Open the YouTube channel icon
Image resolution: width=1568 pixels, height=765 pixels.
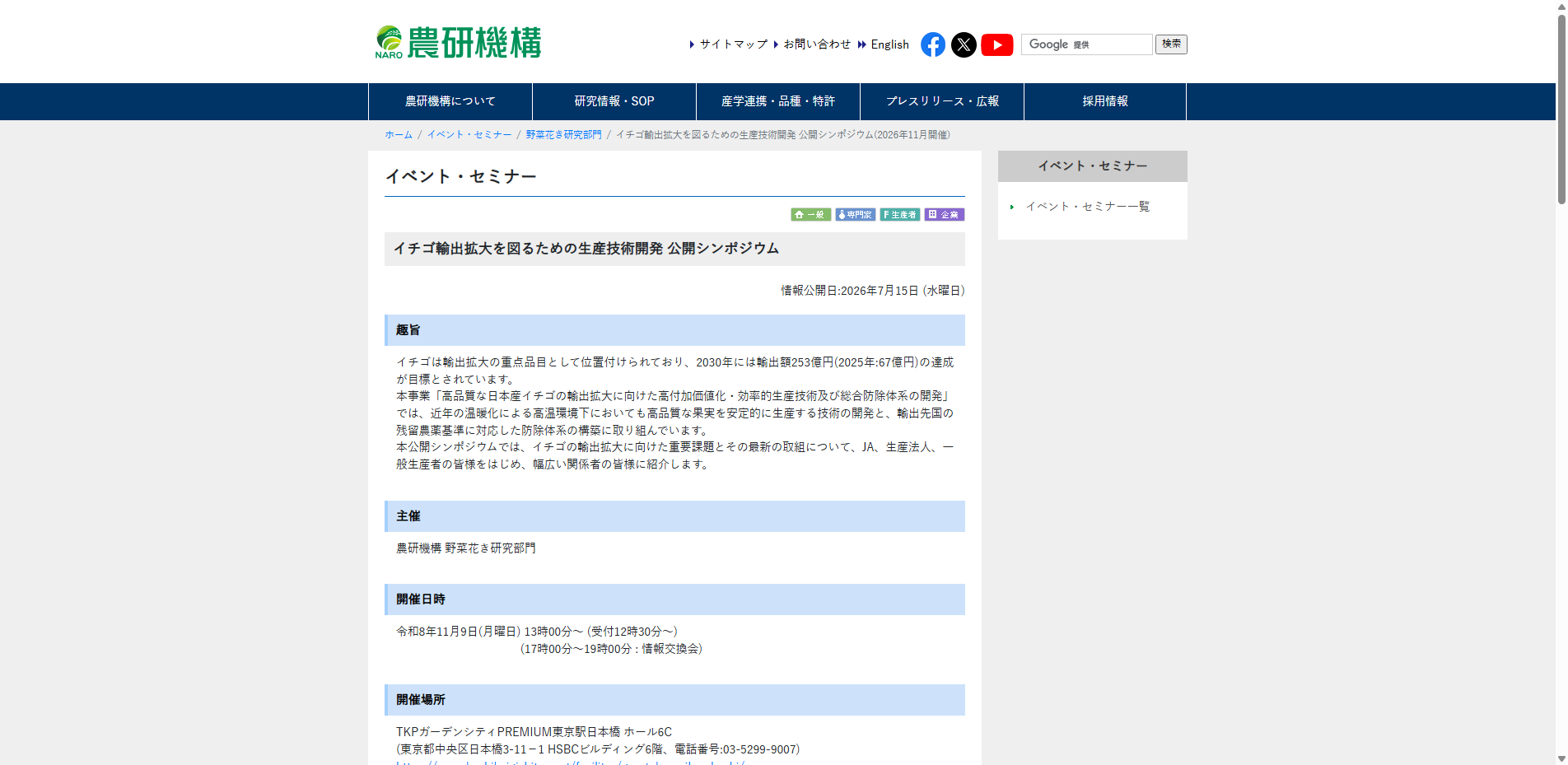[997, 44]
